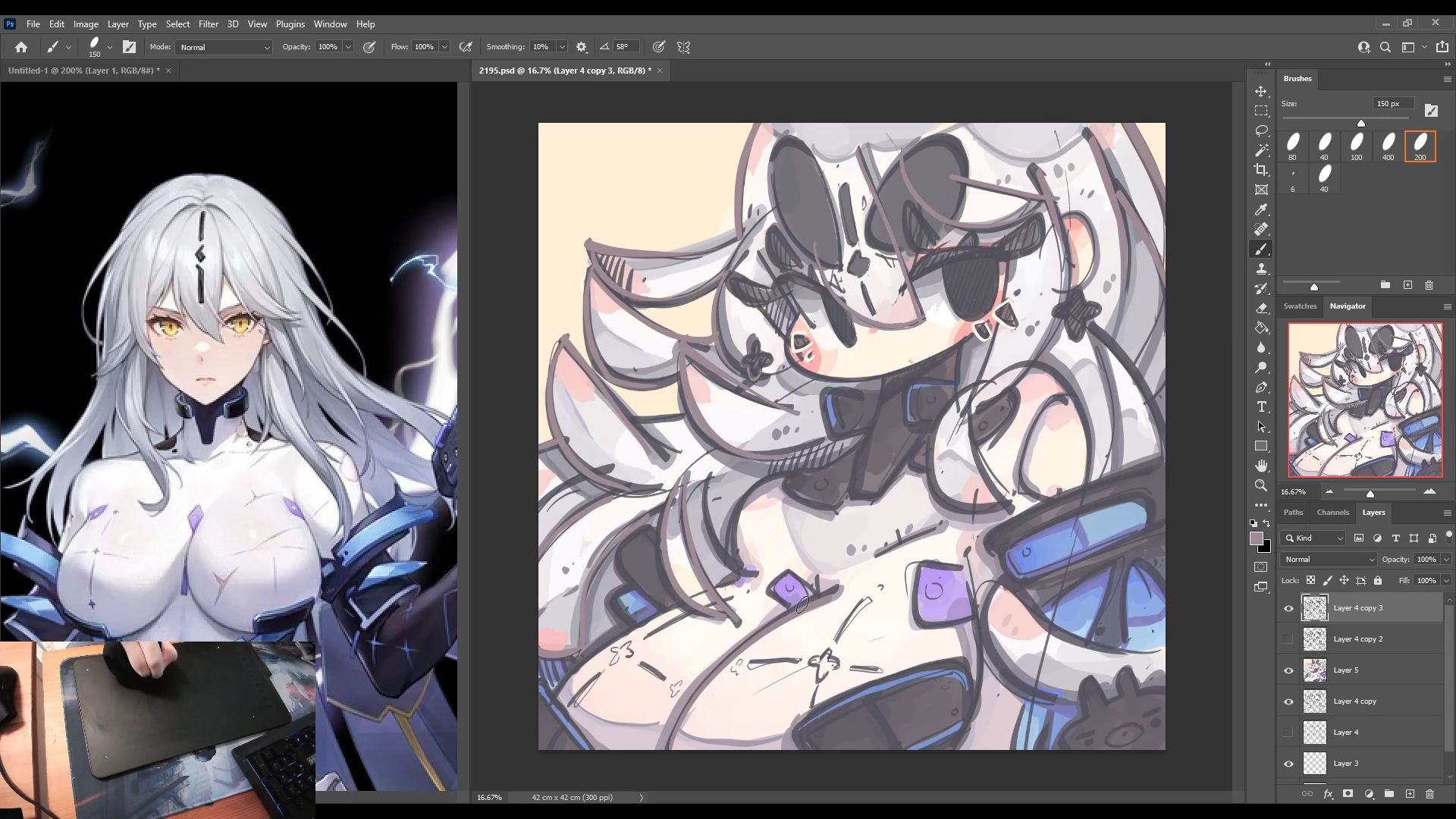Open the Flow value dropdown

pos(444,47)
